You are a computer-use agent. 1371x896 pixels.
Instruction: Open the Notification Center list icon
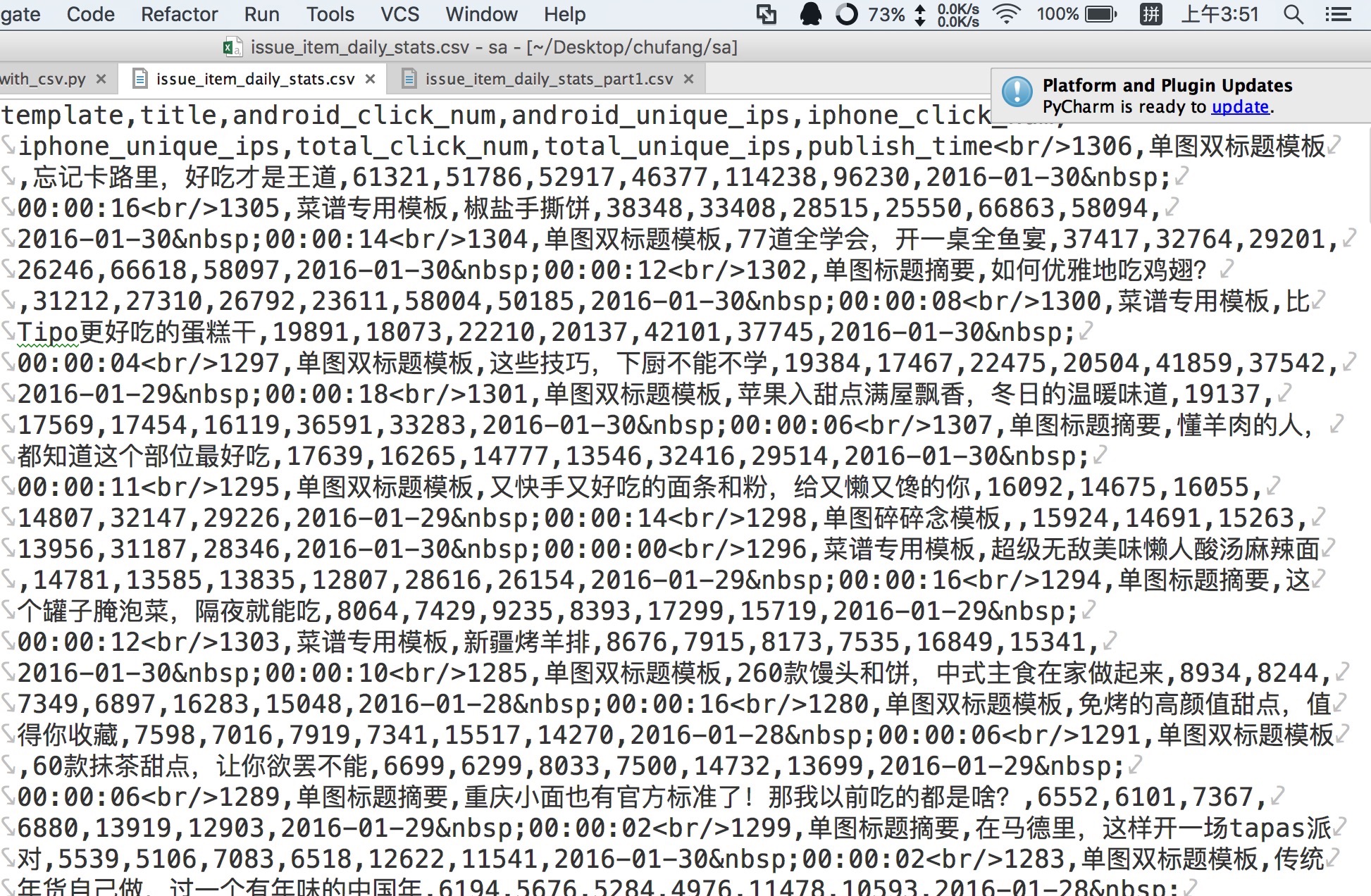pos(1337,14)
